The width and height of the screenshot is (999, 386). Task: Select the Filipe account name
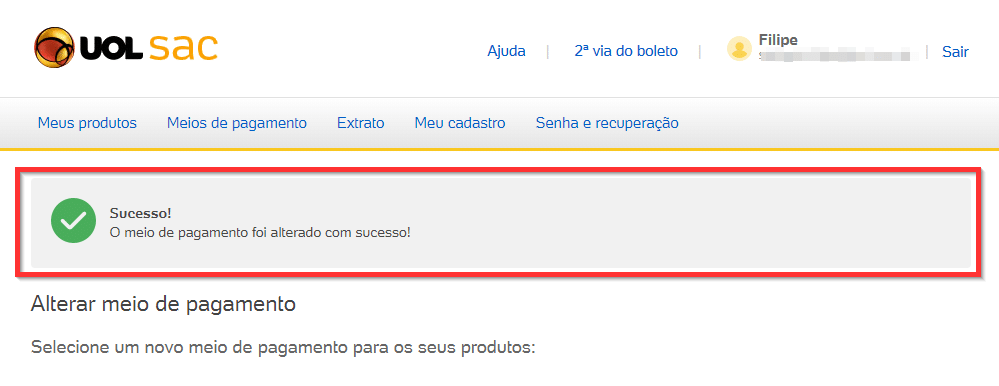point(778,40)
